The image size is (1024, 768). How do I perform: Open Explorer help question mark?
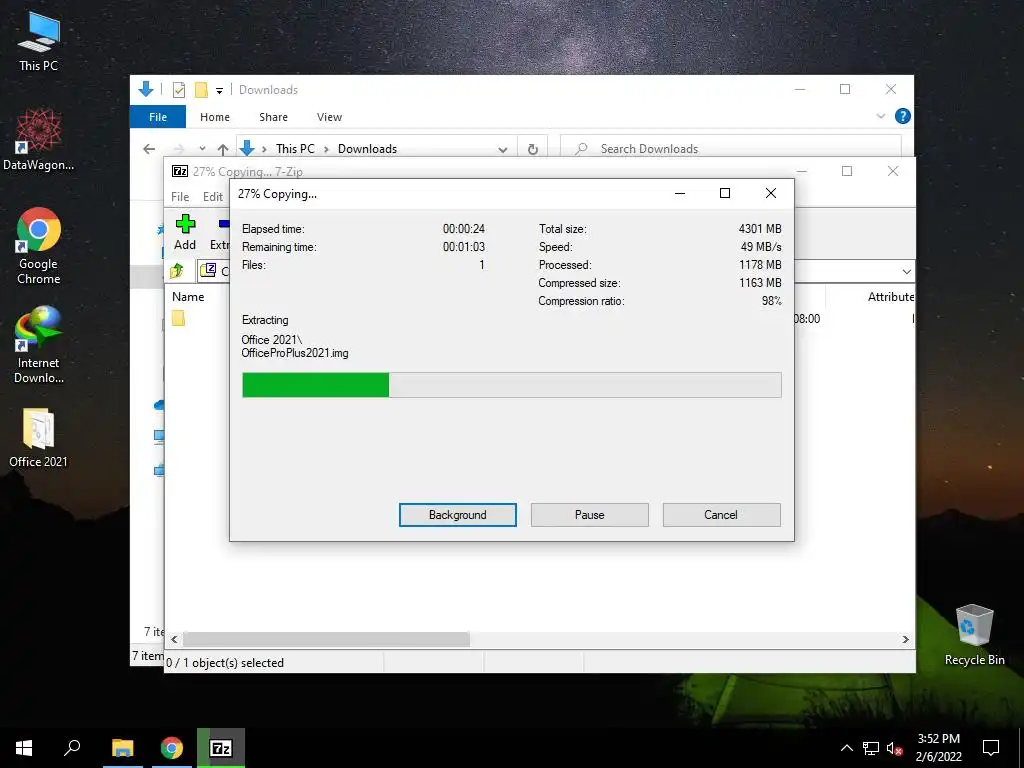pos(903,116)
